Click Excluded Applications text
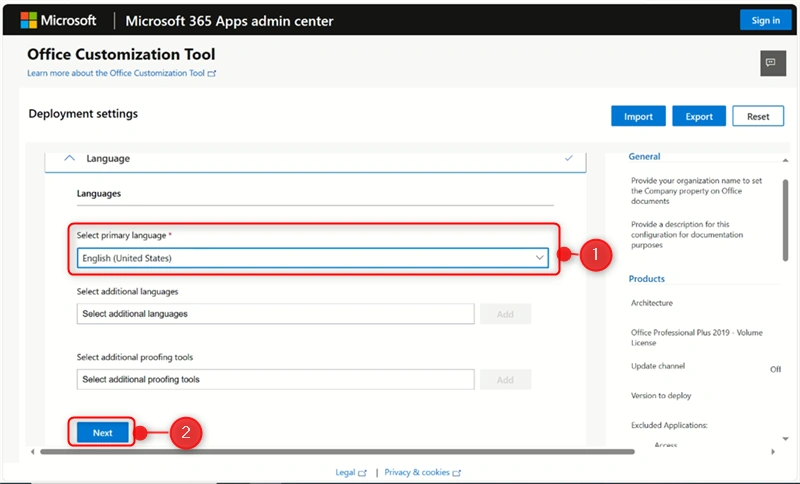The width and height of the screenshot is (800, 484). [669, 425]
